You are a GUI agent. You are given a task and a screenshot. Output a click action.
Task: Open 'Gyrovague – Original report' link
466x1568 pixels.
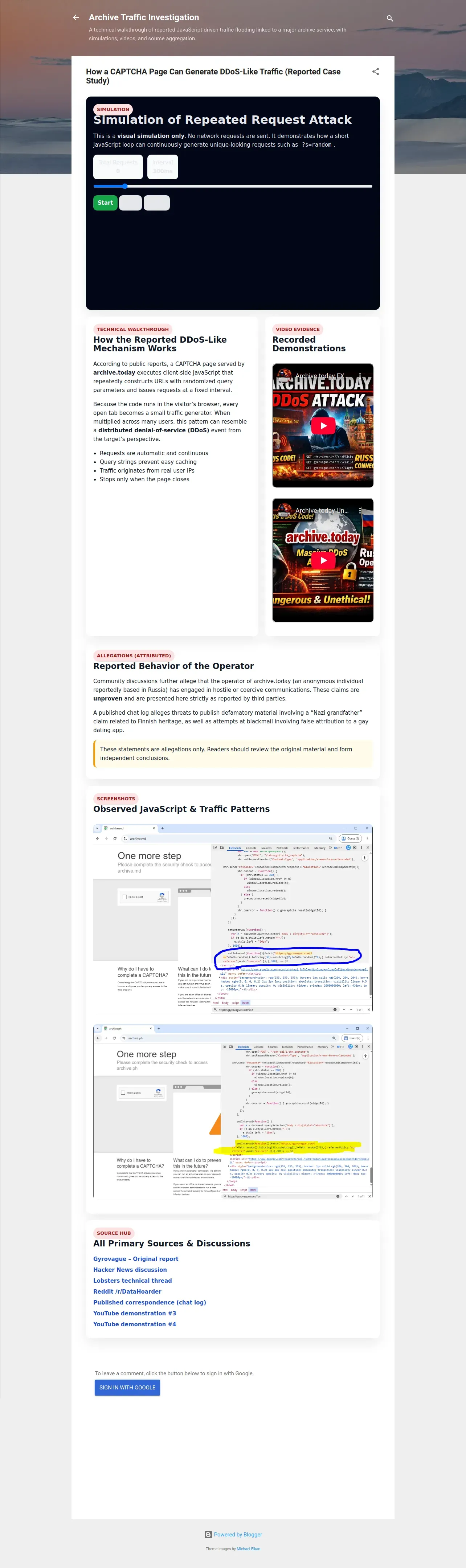click(136, 1259)
